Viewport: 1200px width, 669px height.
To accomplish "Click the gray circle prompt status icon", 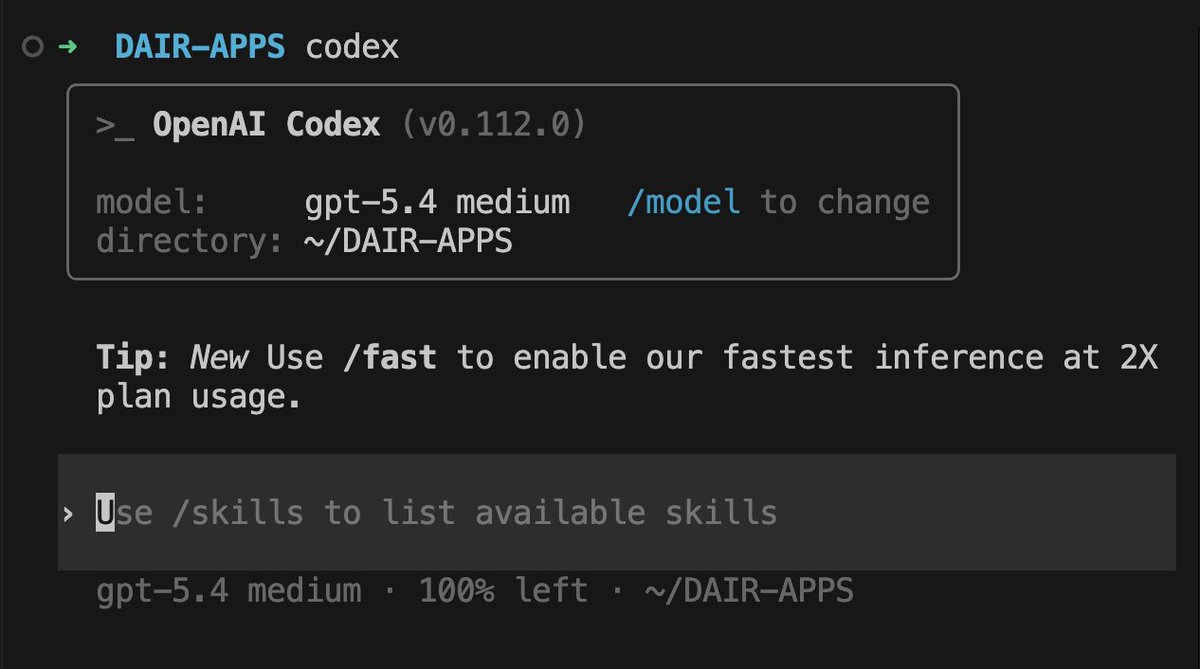I will pos(33,47).
